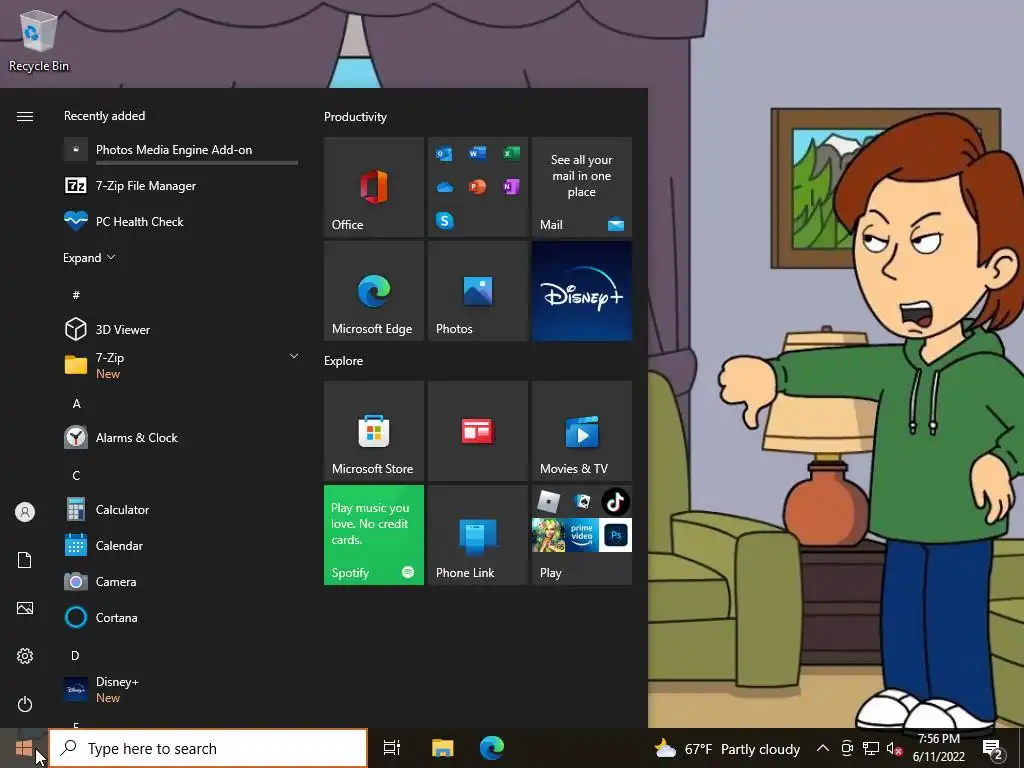Click the Windows Start button

(24, 748)
